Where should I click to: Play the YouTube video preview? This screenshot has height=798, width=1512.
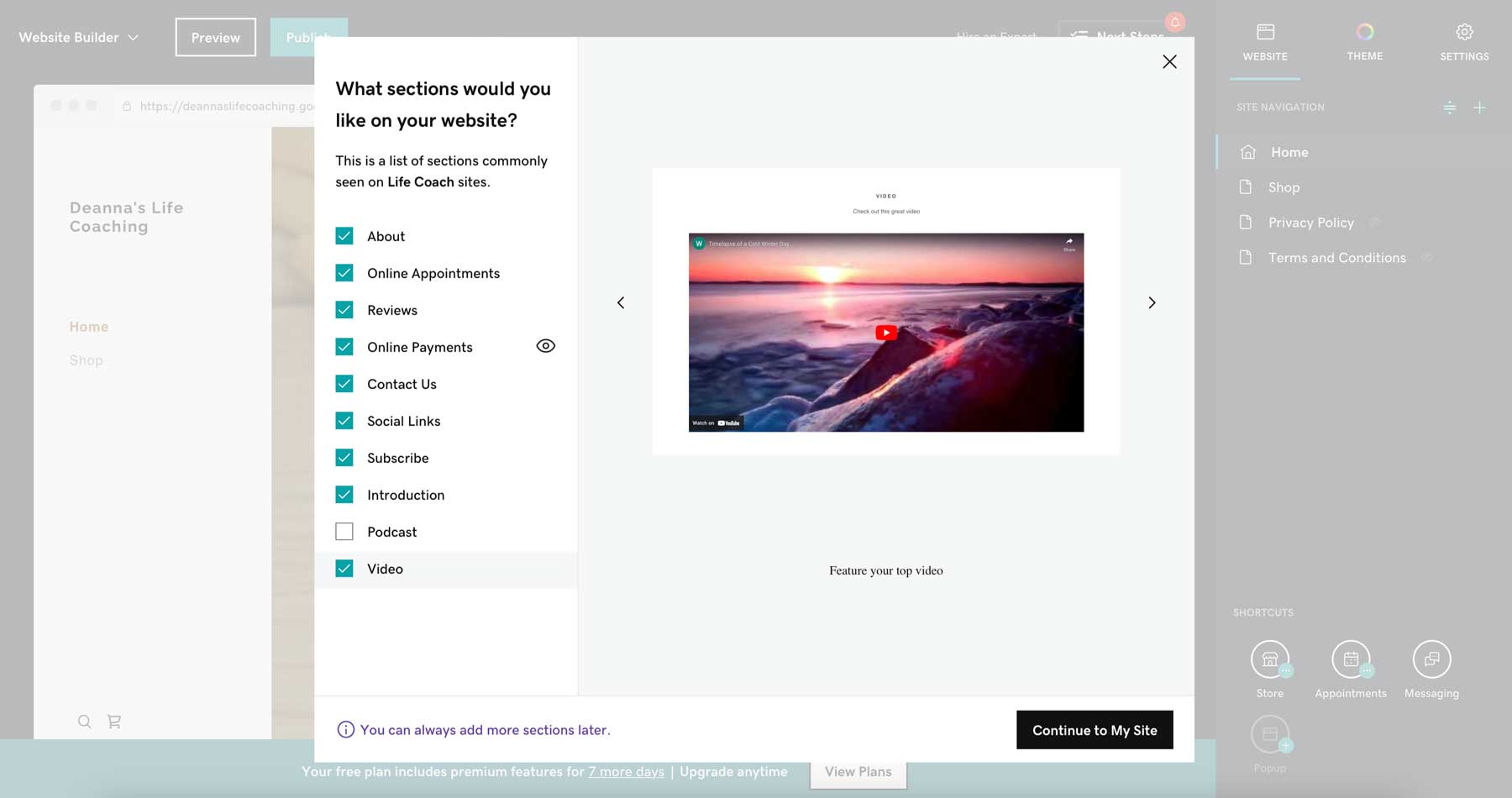(x=885, y=333)
